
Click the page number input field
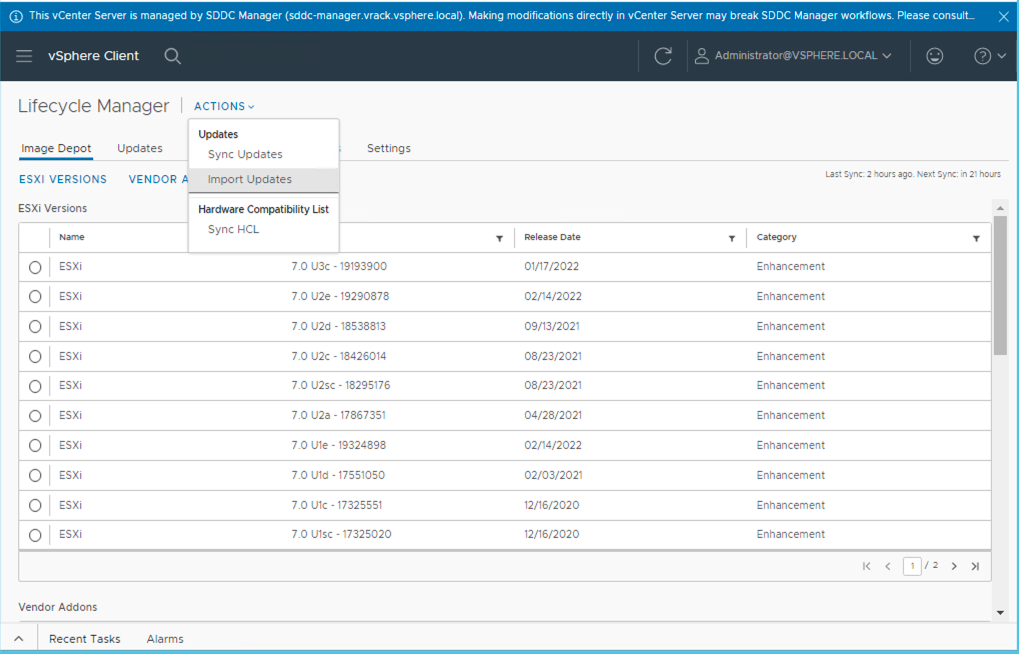click(x=912, y=566)
